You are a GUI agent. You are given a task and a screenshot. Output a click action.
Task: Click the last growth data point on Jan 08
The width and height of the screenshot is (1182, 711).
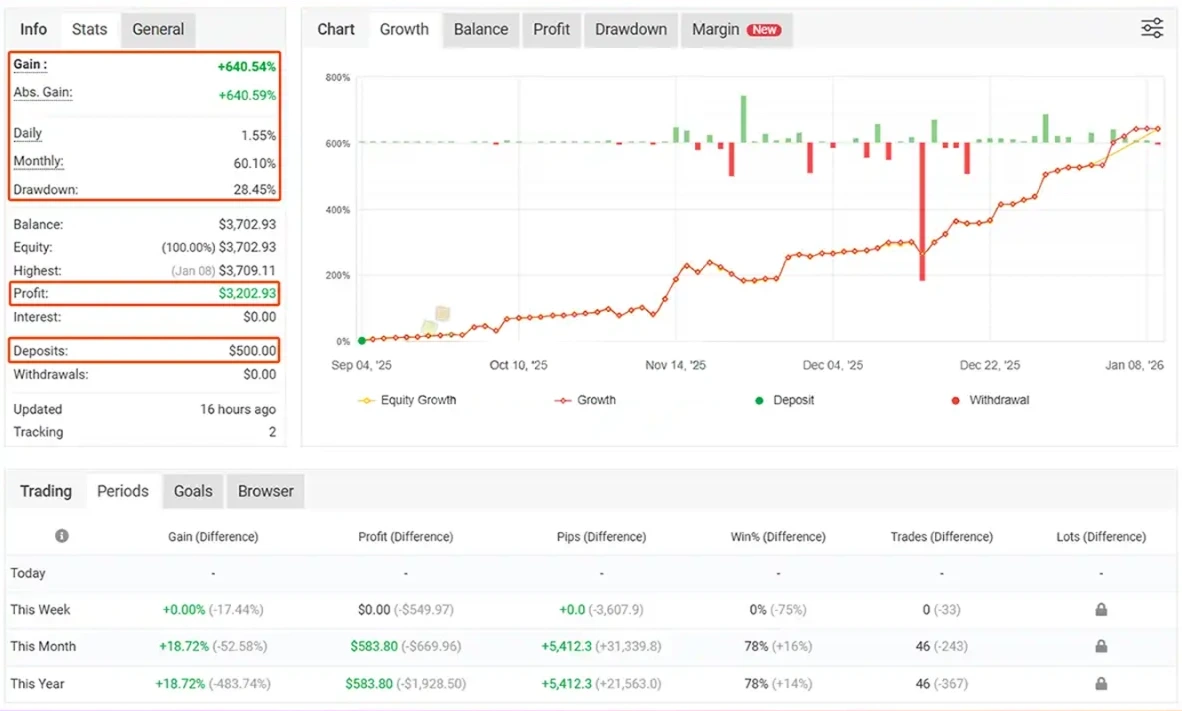coord(1157,129)
